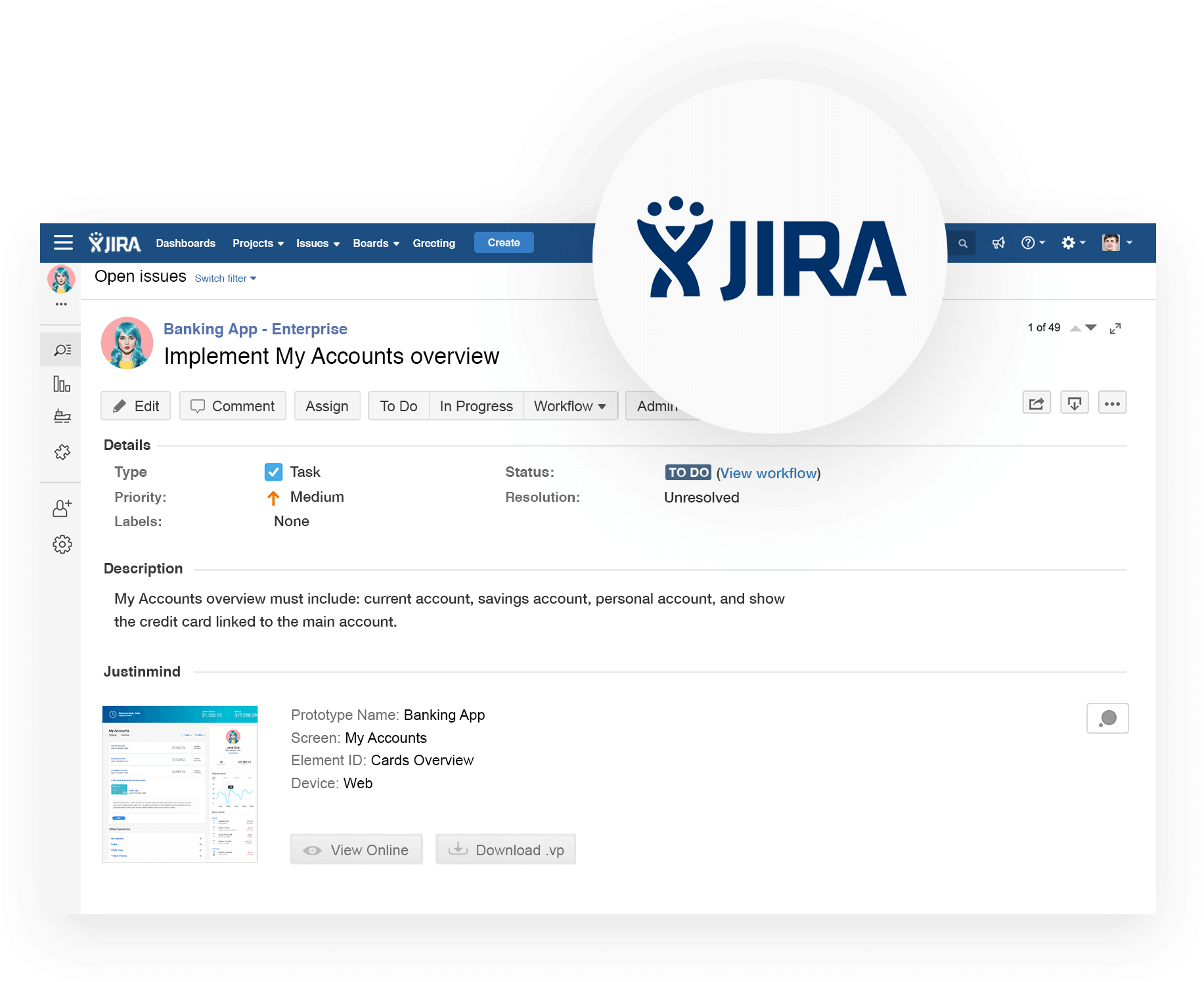Click the project avatar in the sidebar
The height and width of the screenshot is (982, 1204).
click(61, 279)
